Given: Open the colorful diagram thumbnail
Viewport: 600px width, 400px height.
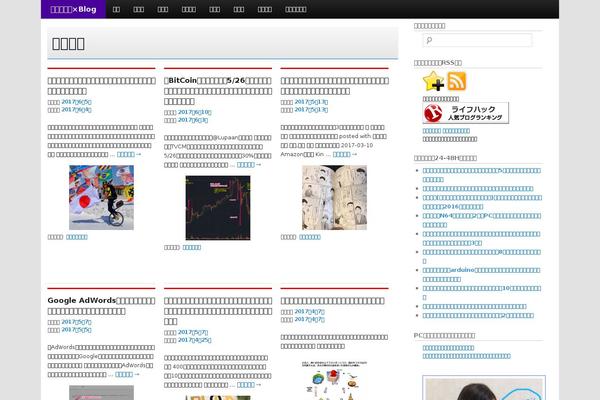Looking at the screenshot, I should click(x=334, y=380).
